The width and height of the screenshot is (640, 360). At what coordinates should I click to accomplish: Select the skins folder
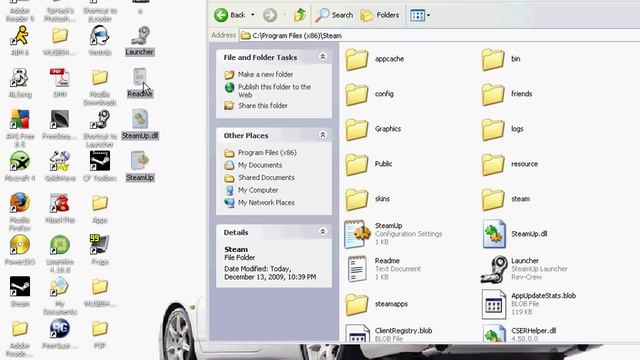(x=367, y=199)
